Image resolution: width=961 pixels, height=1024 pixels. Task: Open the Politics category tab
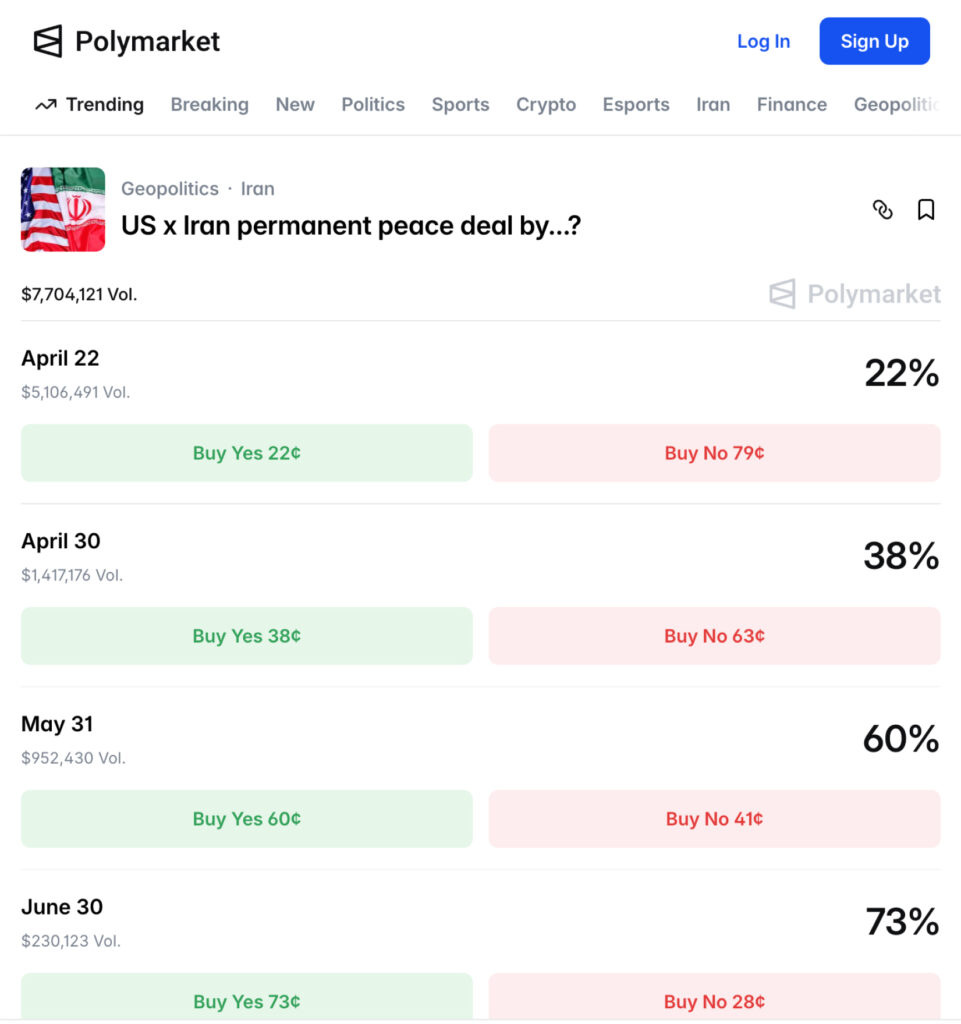tap(373, 104)
